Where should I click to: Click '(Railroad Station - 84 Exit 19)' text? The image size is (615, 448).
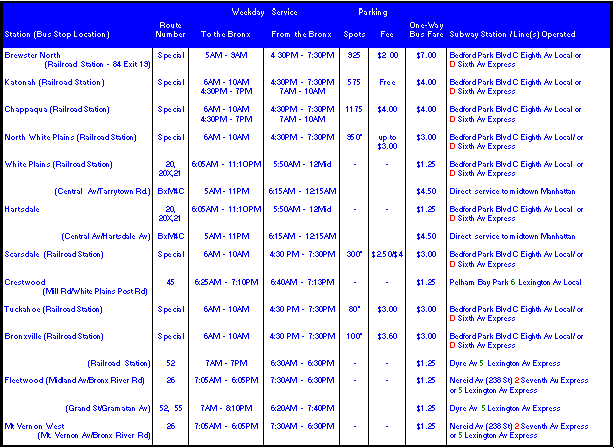point(97,64)
